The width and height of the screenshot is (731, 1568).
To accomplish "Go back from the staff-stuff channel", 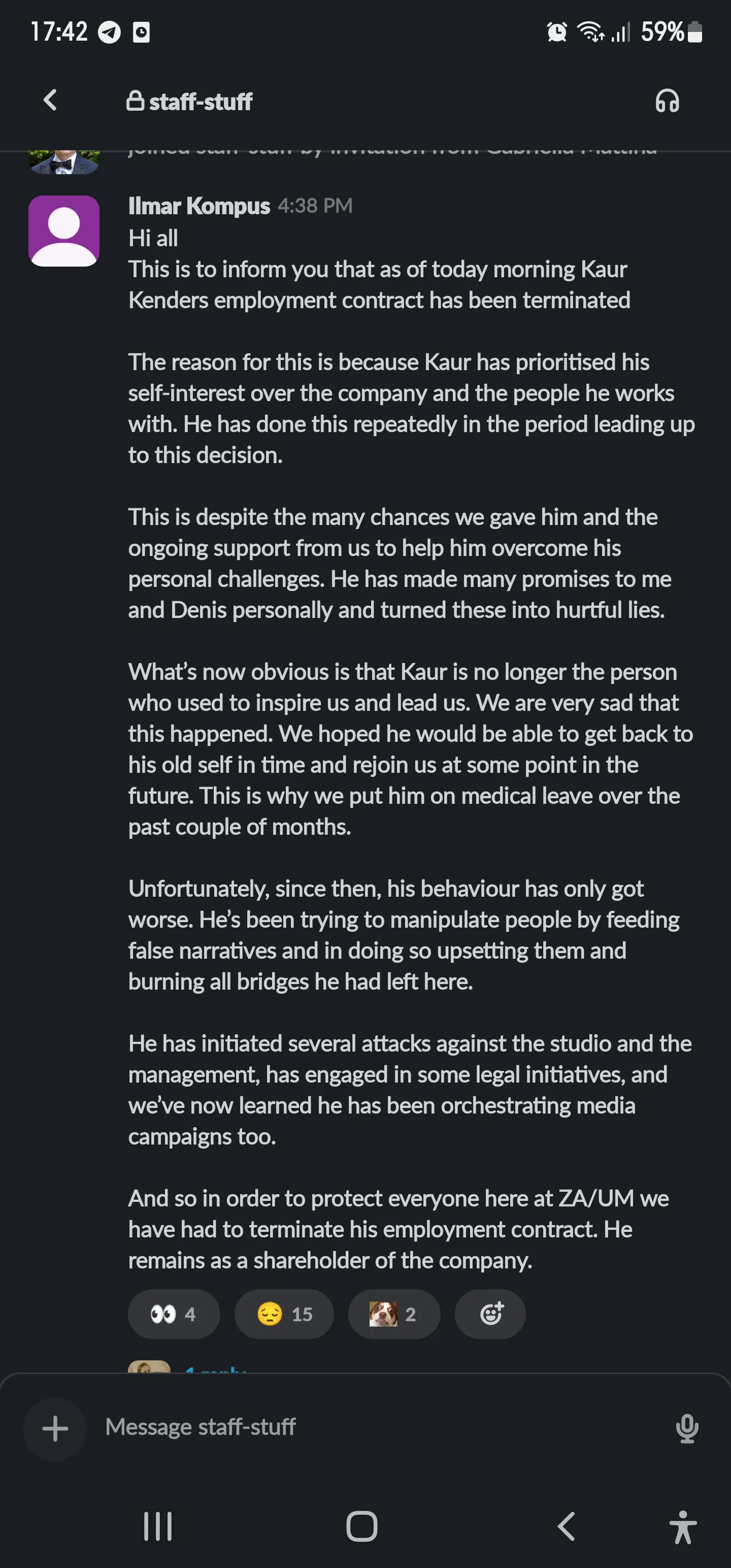I will 51,101.
